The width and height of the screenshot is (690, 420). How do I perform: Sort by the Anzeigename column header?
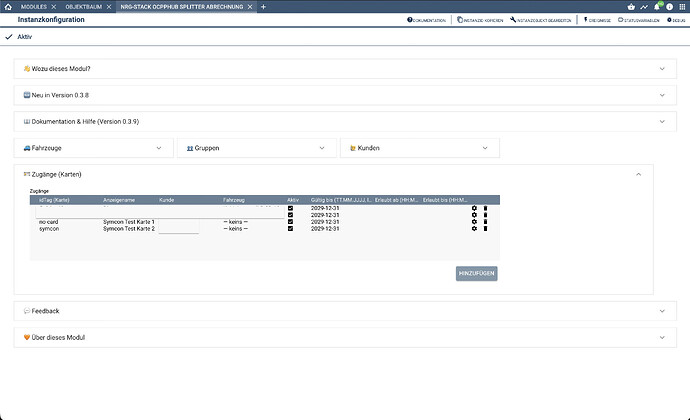coord(119,200)
